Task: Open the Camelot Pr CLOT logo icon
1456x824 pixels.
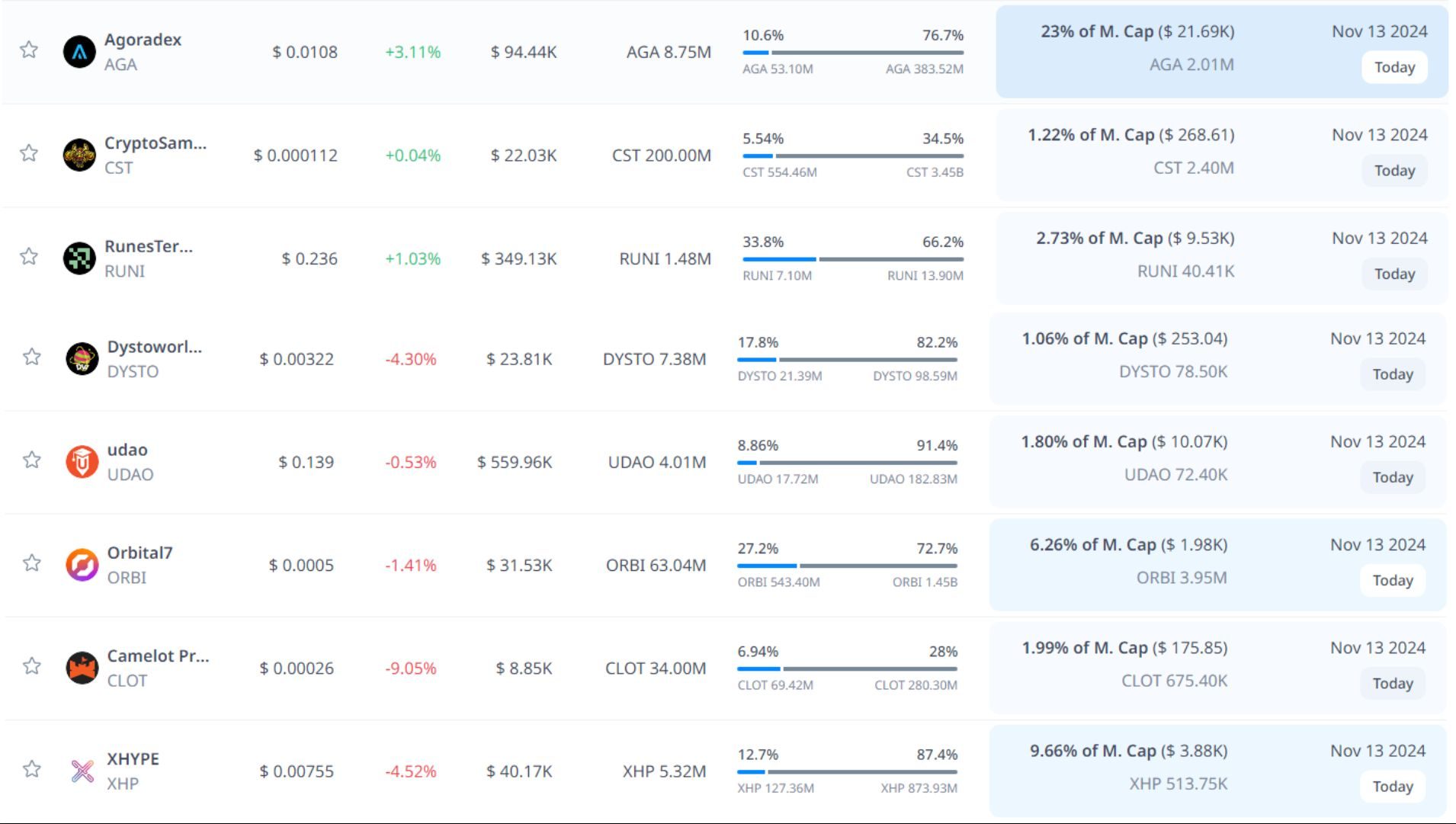Action: tap(82, 668)
